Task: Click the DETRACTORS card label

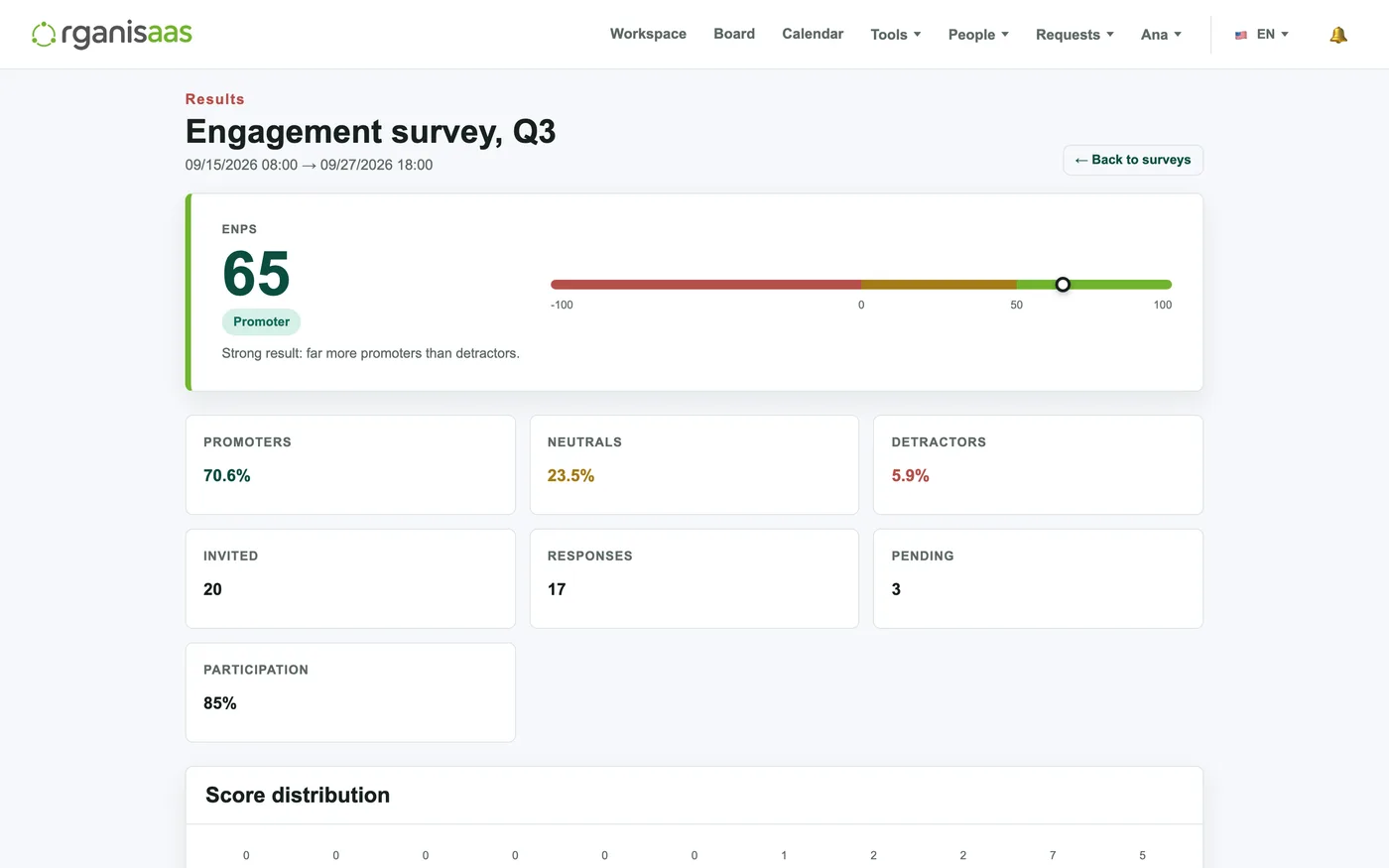Action: pos(939,442)
